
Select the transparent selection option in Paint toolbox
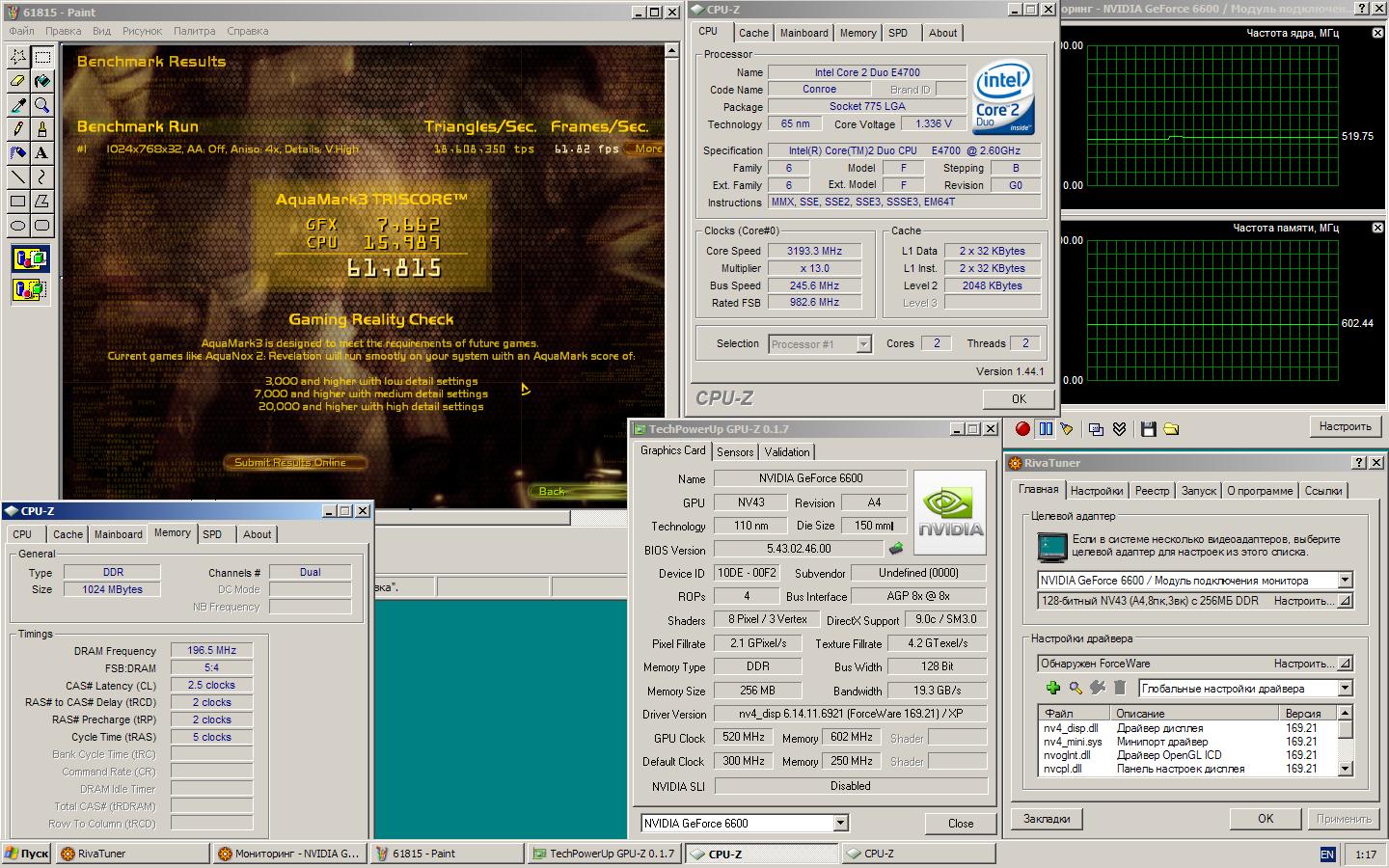pos(30,288)
